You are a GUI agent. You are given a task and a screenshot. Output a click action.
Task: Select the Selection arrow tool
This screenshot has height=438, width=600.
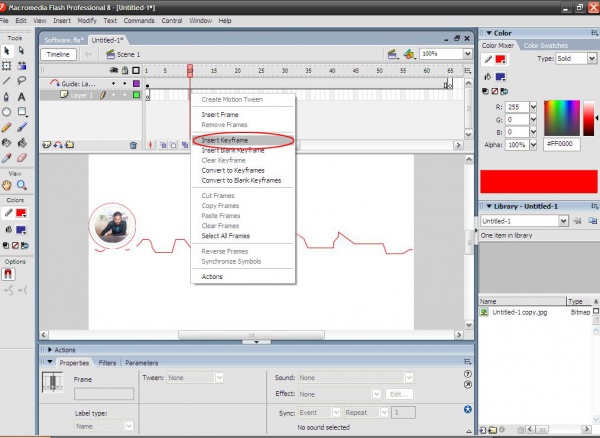pyautogui.click(x=7, y=50)
